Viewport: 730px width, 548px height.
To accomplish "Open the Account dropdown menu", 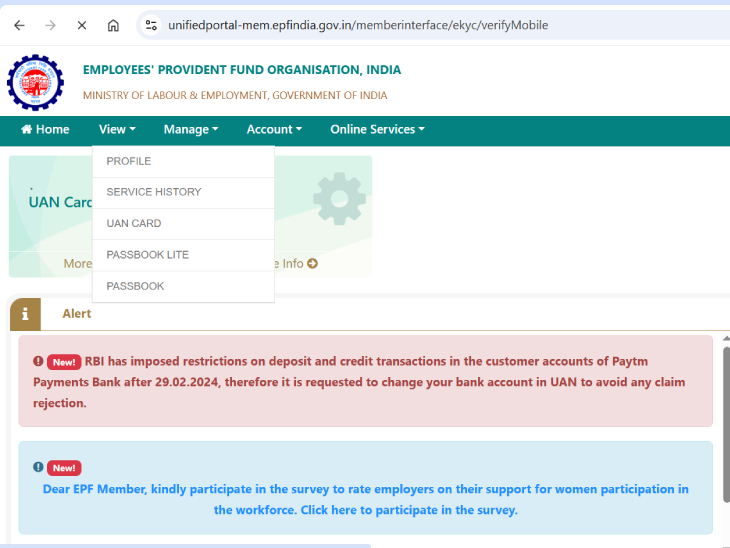I will click(x=274, y=129).
